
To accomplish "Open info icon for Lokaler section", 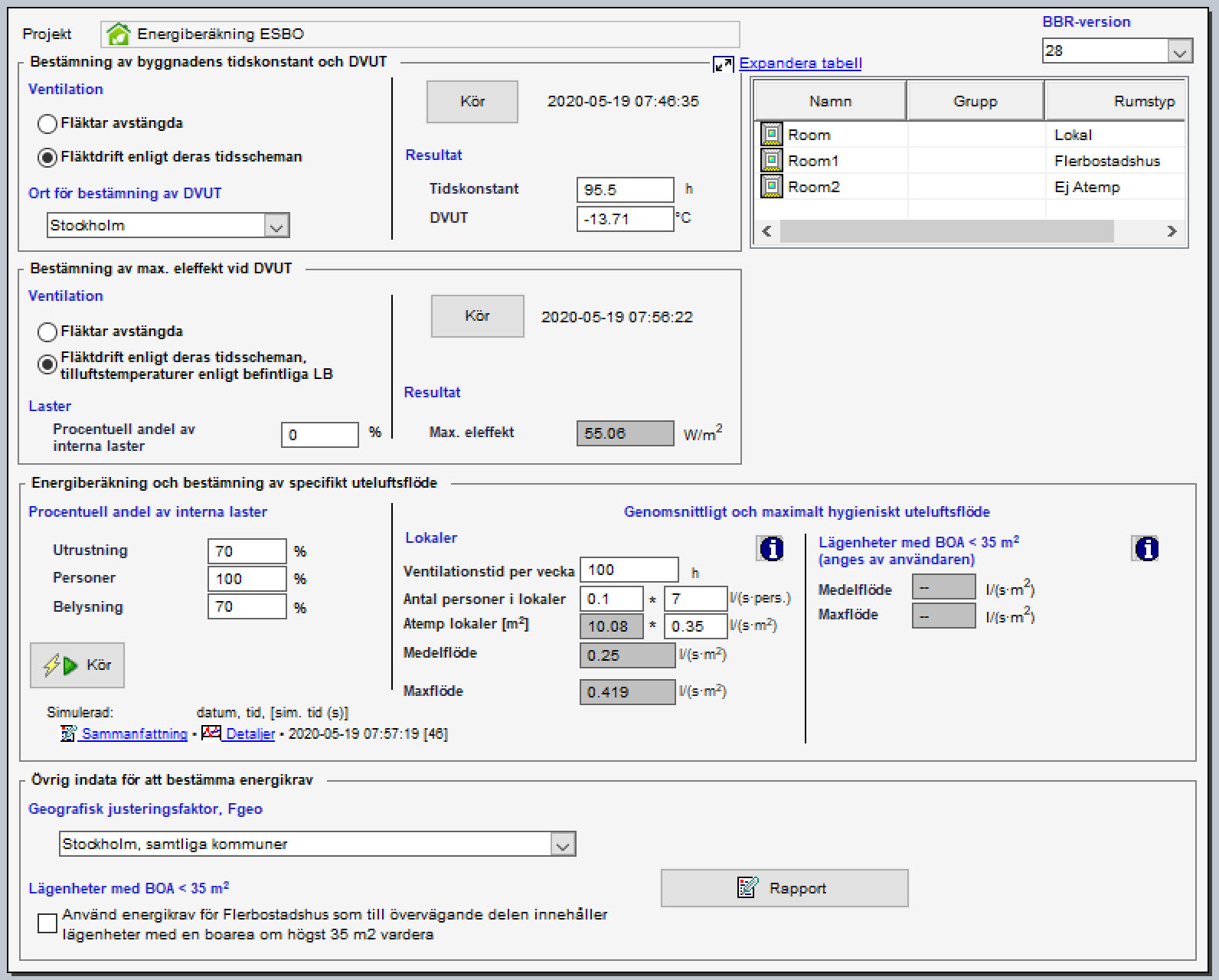I will (771, 548).
